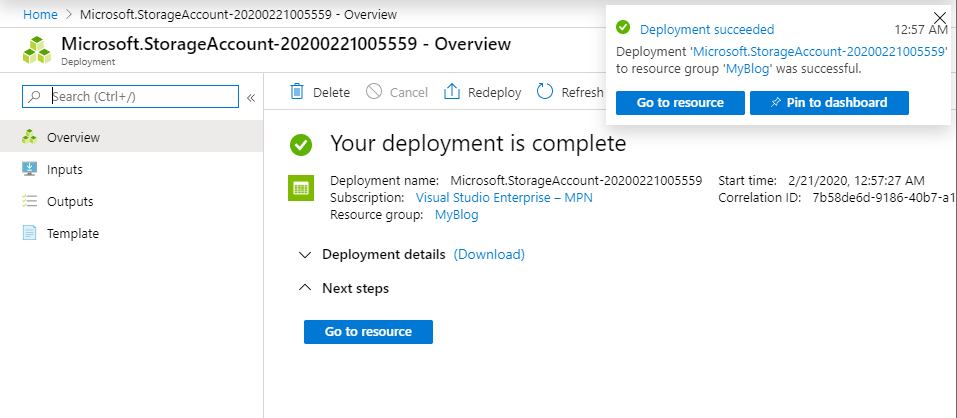Focus the Search (Ctrl+/) input field
Screen dimensions: 957x418
140,97
